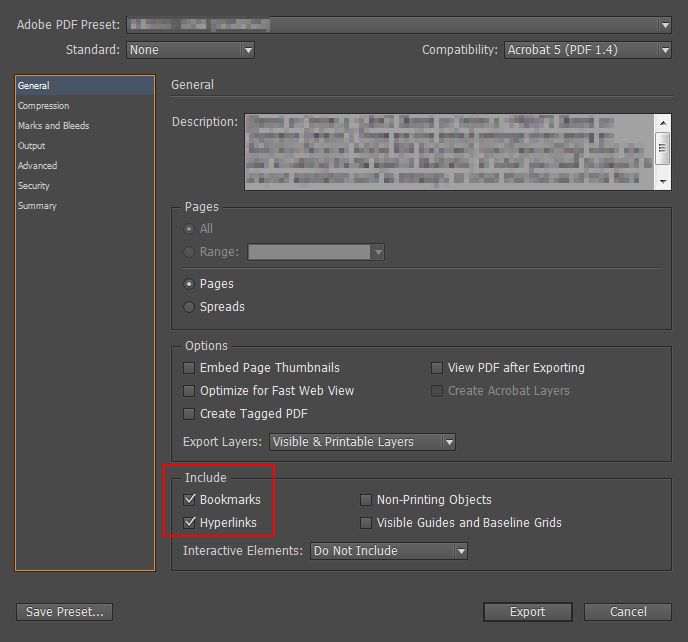Click the Range input field

click(x=309, y=252)
